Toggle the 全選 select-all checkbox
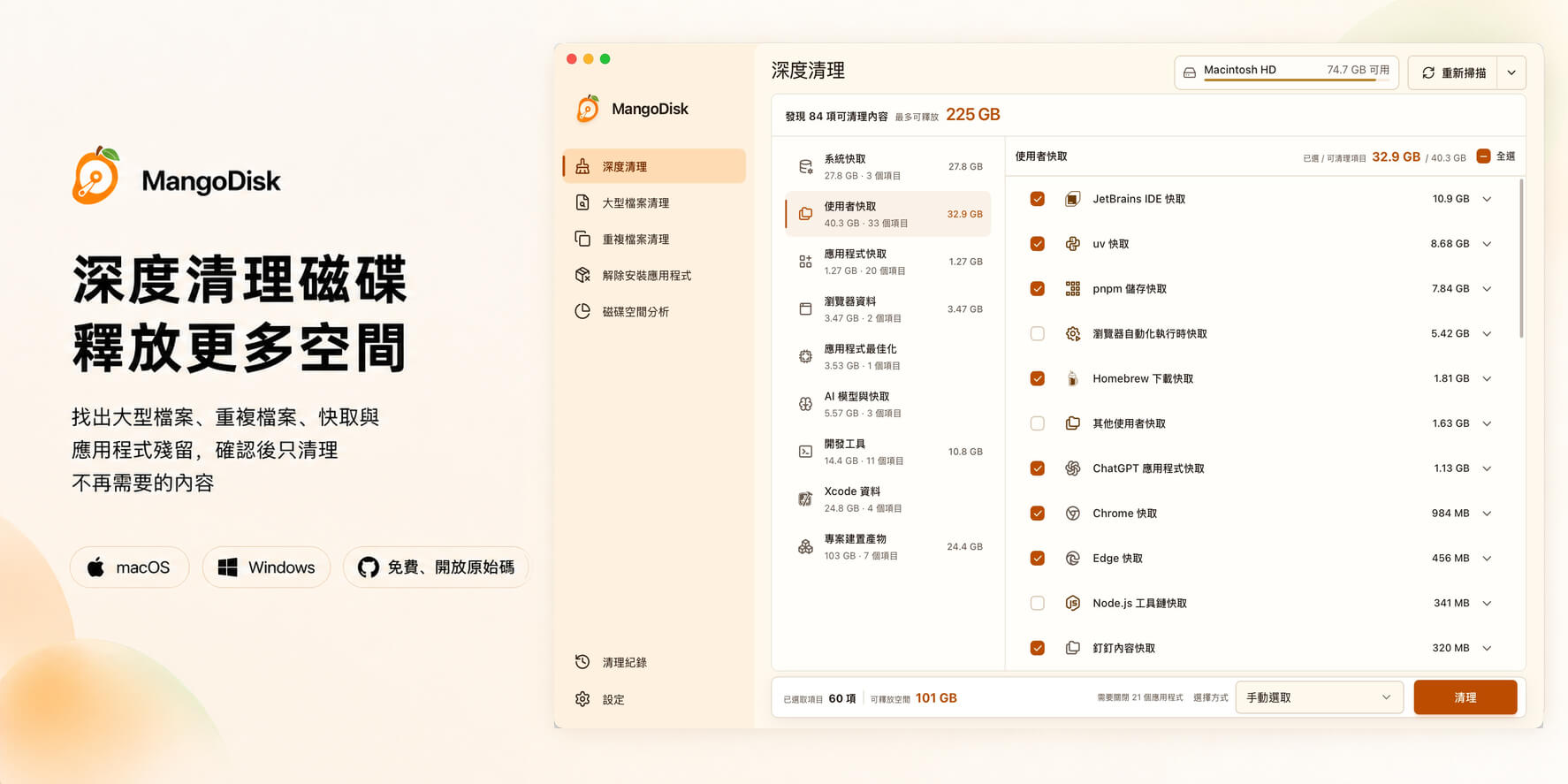Viewport: 1568px width, 784px height. tap(1484, 156)
